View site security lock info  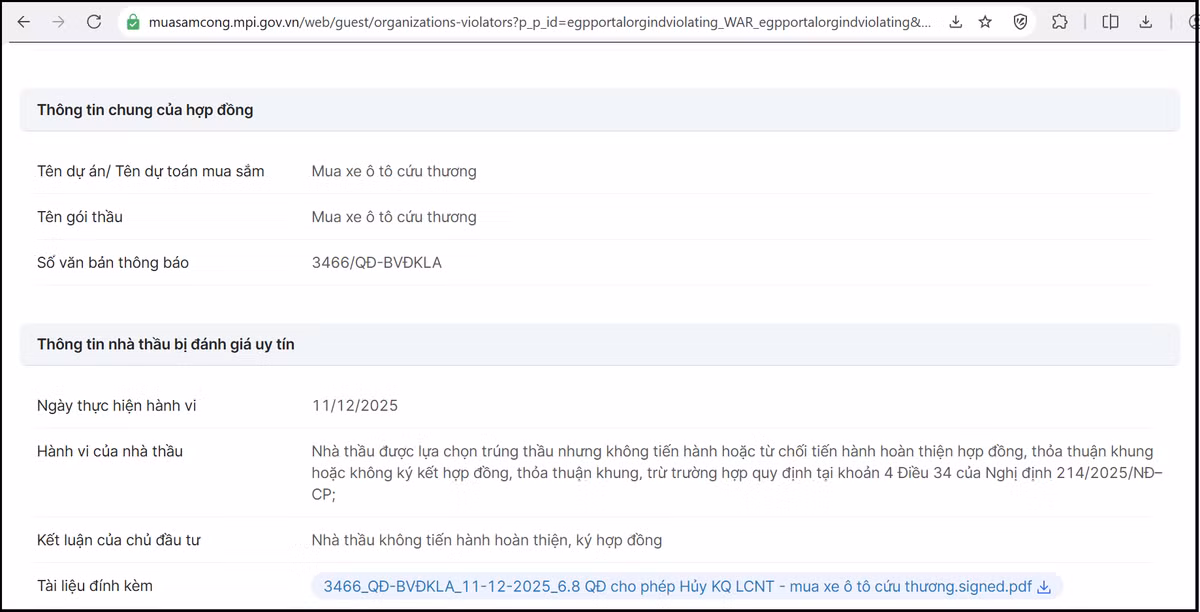[x=133, y=22]
